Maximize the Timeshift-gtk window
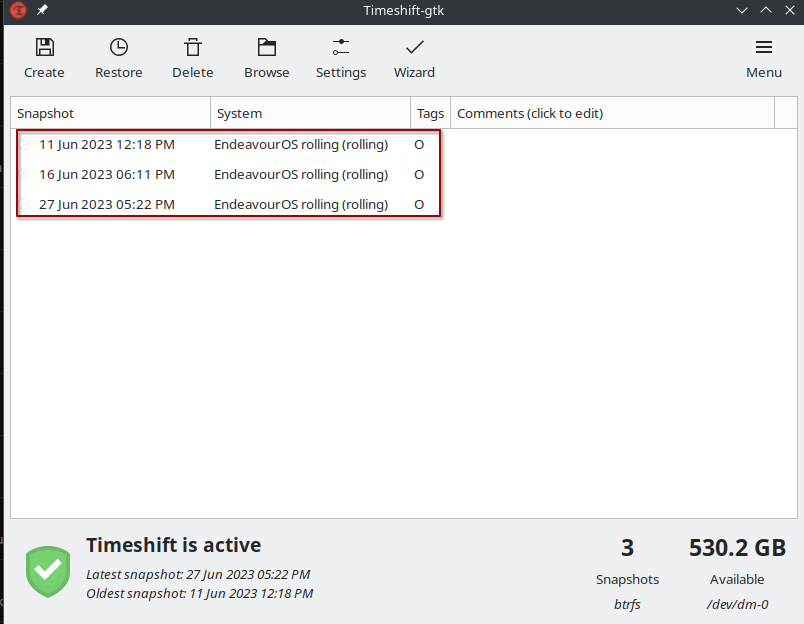 [766, 10]
